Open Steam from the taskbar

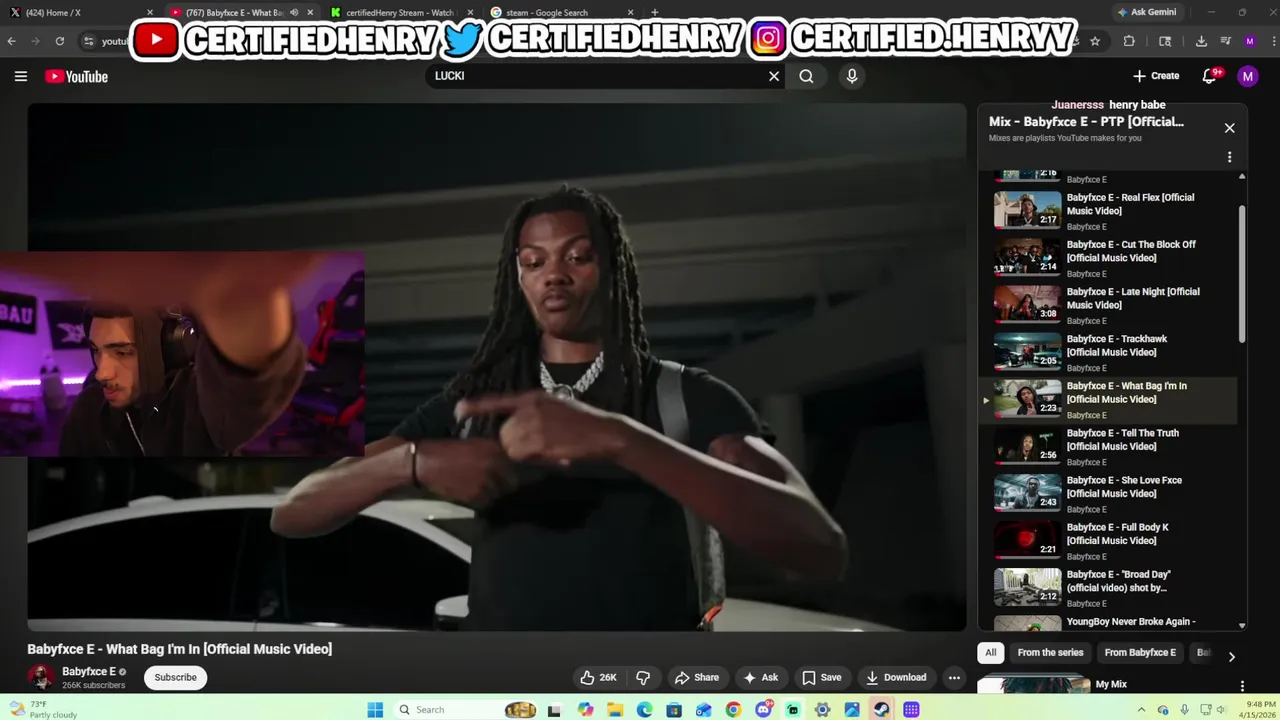point(882,710)
